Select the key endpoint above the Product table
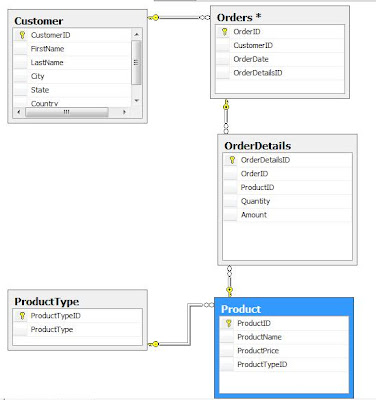Screen dimensions: 376x400 click(x=229, y=291)
